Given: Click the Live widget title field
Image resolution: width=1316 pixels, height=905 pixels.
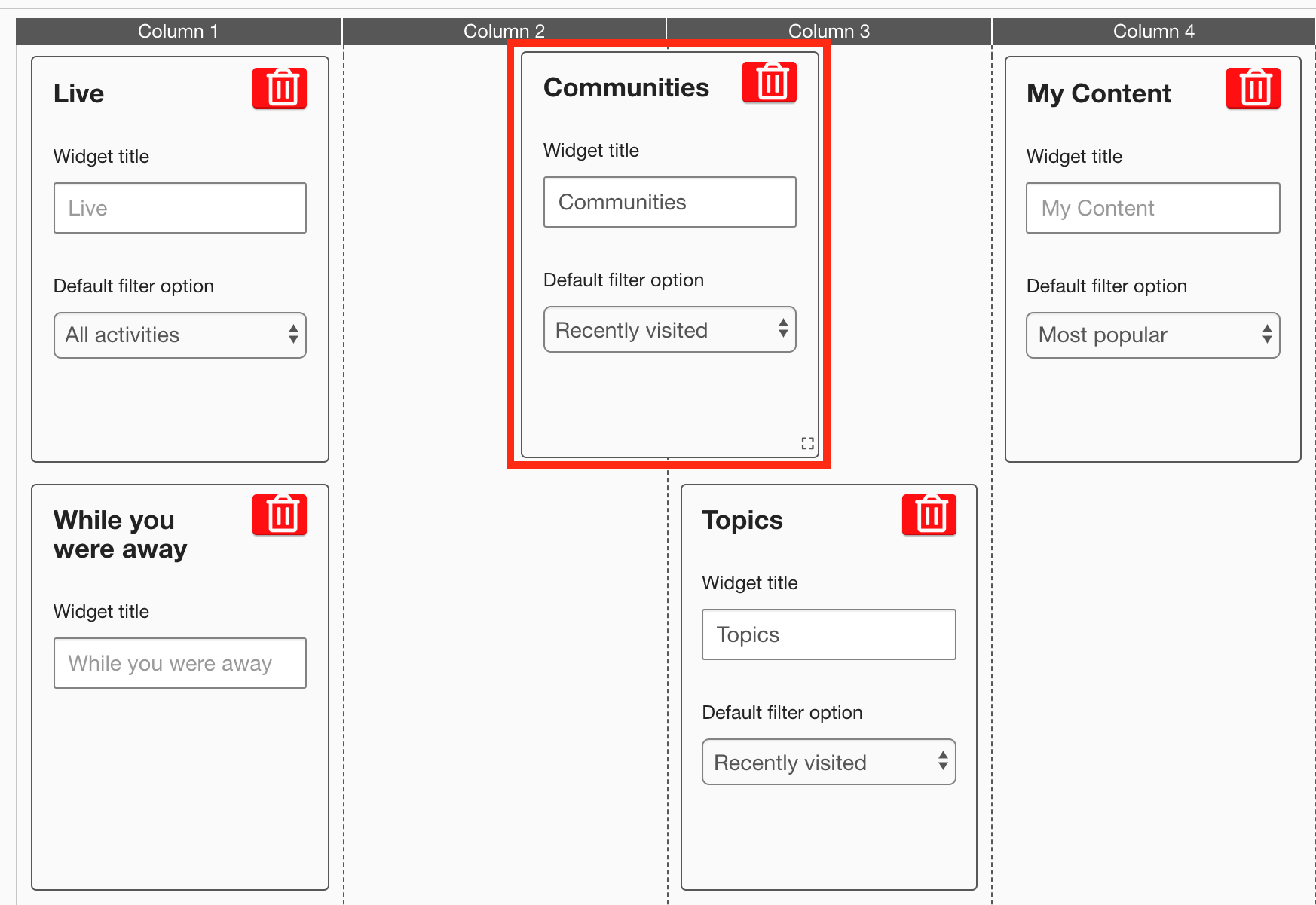Looking at the screenshot, I should click(180, 208).
